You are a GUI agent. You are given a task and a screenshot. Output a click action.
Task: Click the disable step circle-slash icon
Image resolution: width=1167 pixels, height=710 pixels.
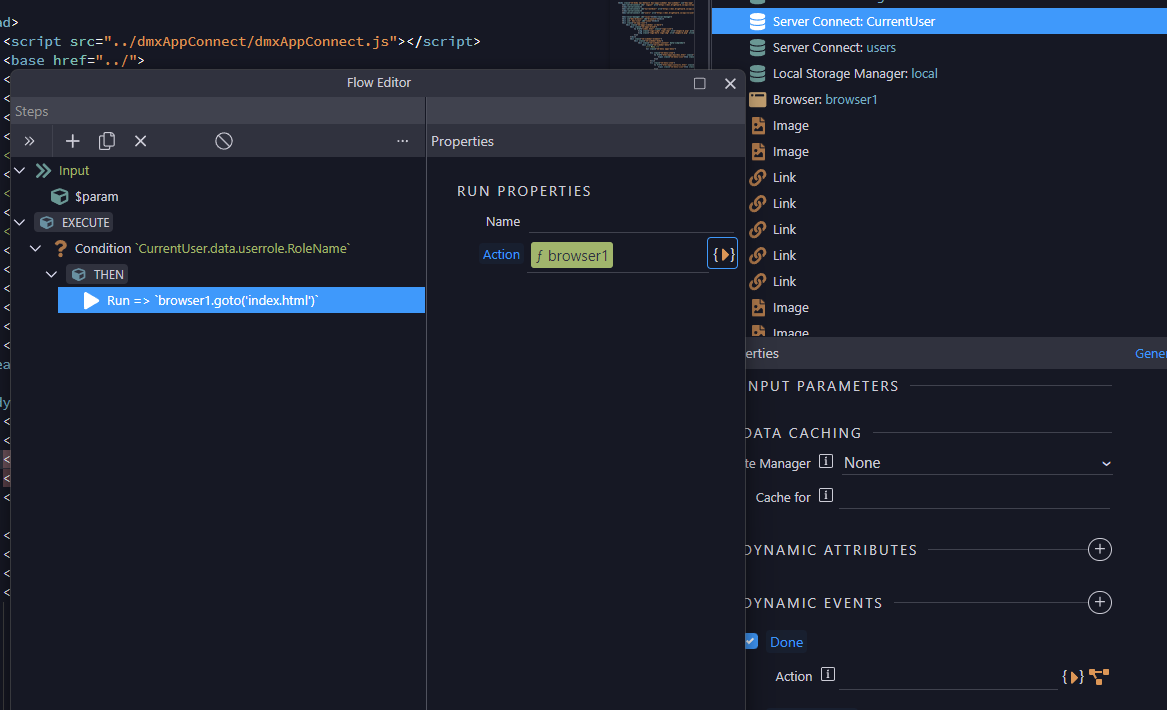224,141
